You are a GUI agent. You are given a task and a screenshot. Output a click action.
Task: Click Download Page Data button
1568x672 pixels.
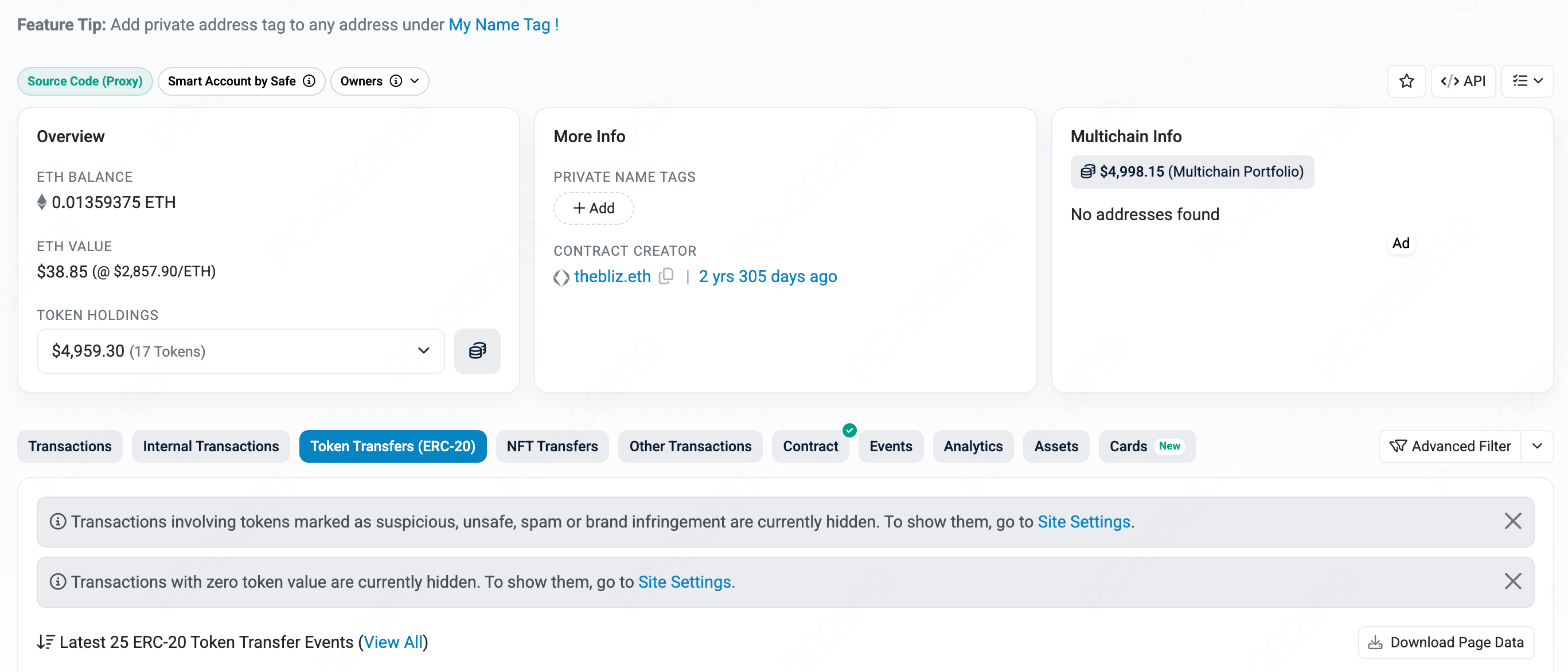[x=1446, y=642]
